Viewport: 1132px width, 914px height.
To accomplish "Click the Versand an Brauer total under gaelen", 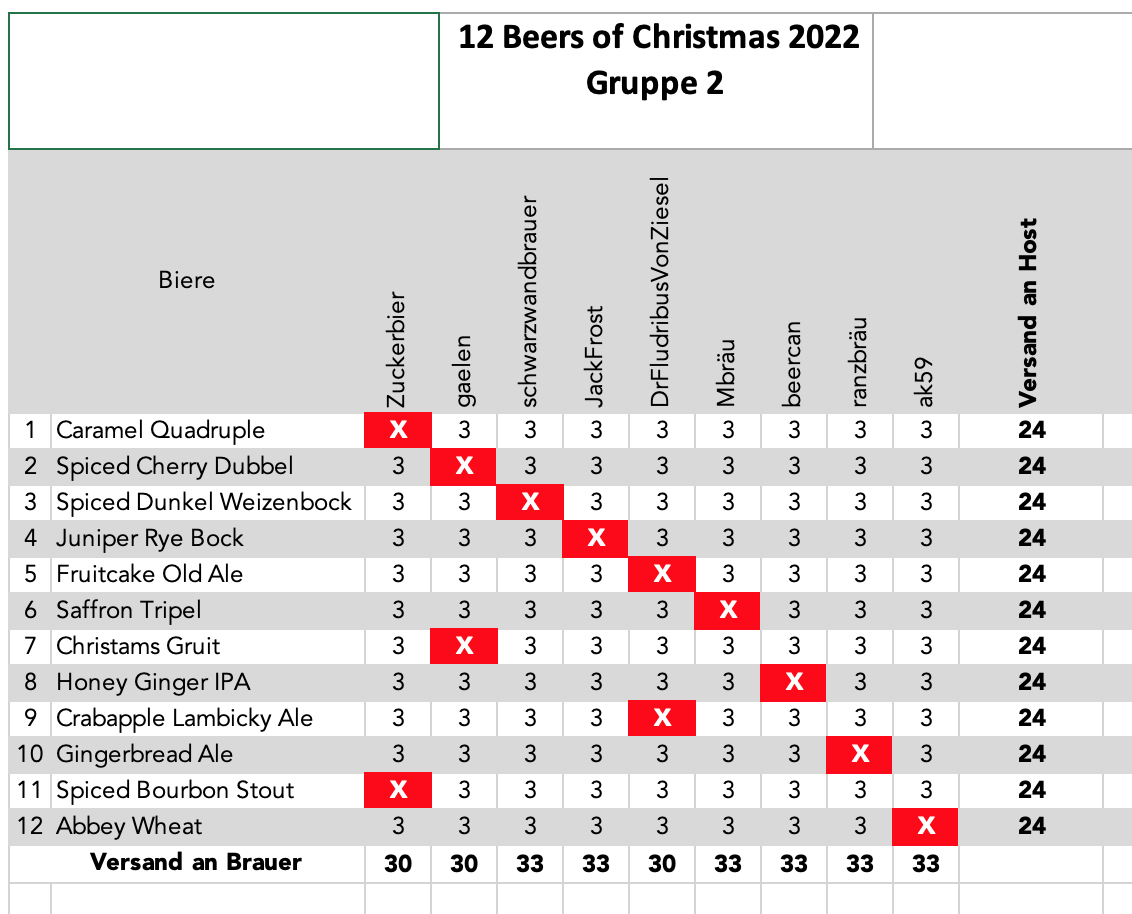I will click(464, 863).
